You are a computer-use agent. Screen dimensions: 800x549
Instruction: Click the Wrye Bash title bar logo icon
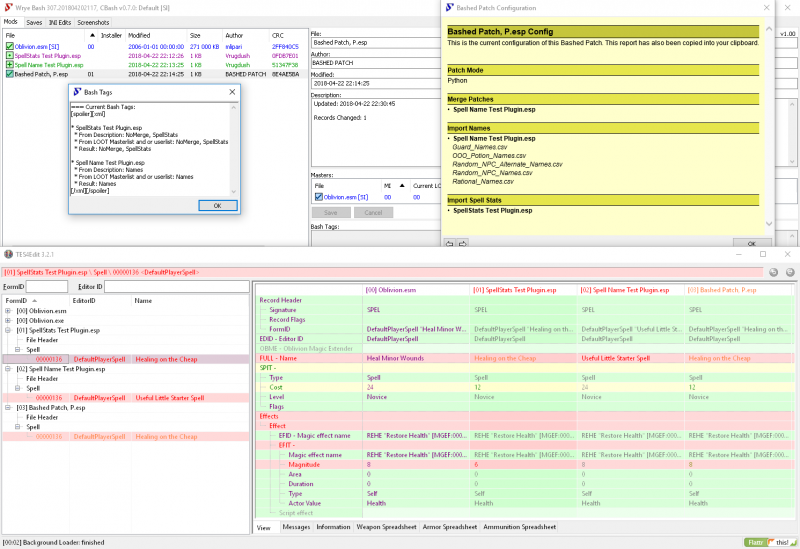click(x=8, y=8)
